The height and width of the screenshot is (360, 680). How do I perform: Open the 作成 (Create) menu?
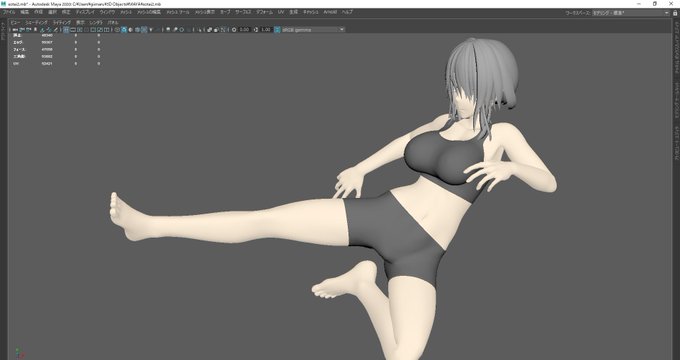pyautogui.click(x=39, y=12)
